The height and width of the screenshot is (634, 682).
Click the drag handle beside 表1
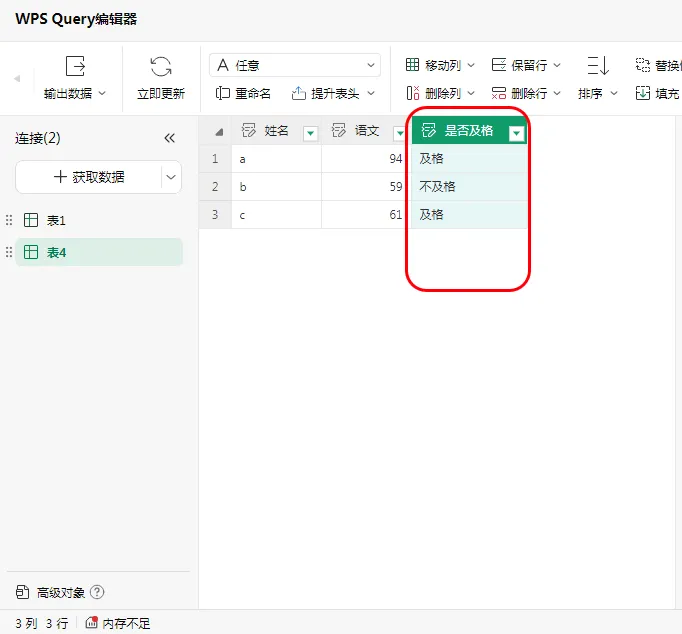pos(9,220)
